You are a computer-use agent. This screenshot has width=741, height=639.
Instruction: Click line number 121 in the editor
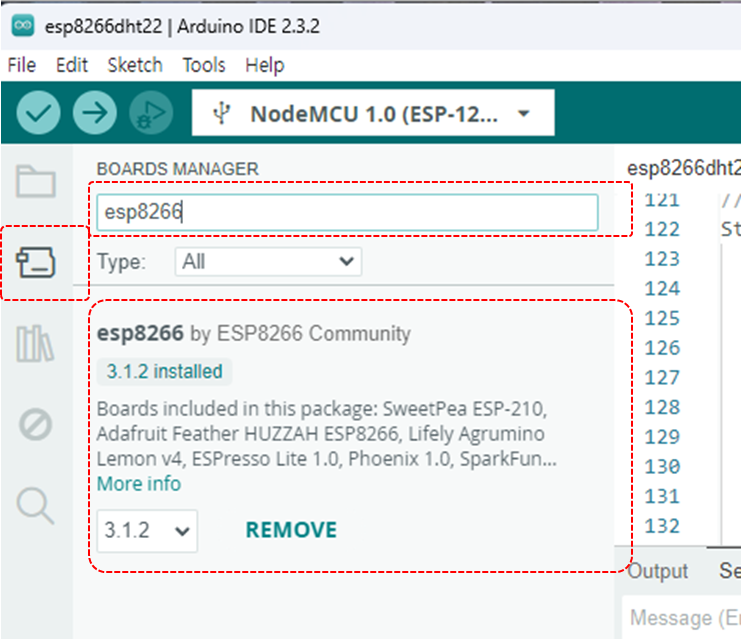pos(662,200)
